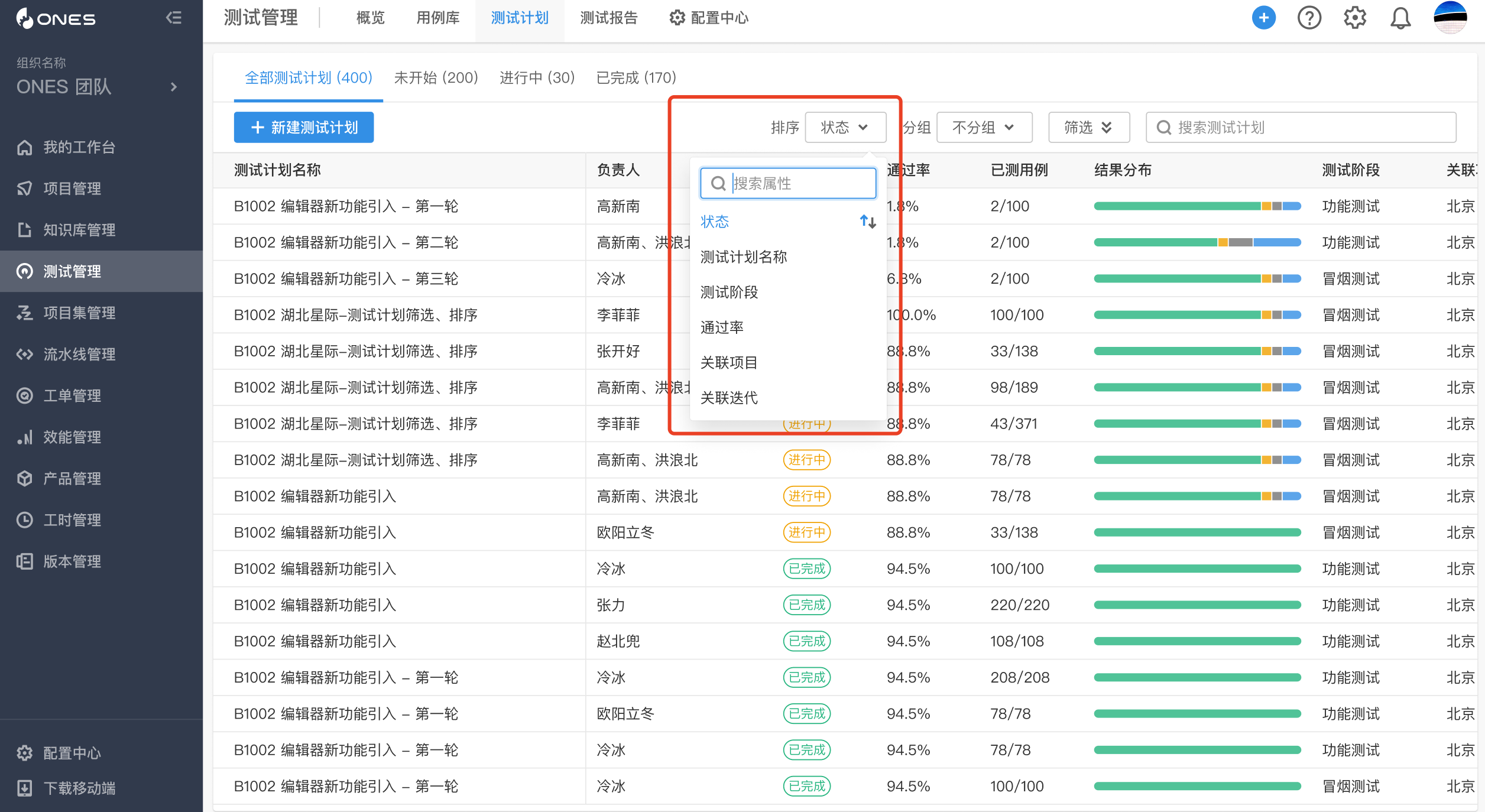Open 产品管理 in sidebar

click(x=101, y=478)
